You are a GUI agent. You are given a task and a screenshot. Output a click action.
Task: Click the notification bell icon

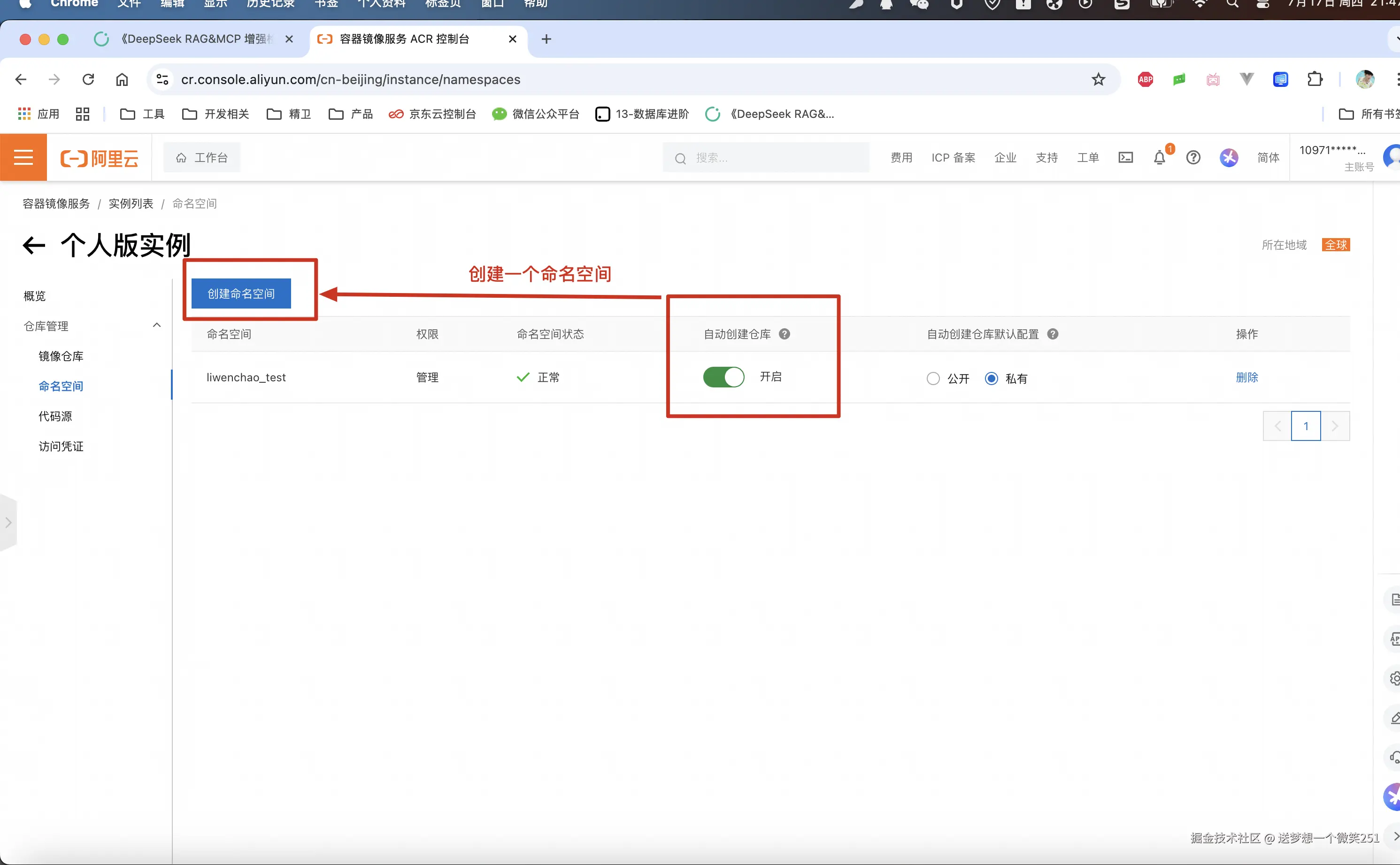pyautogui.click(x=1159, y=157)
